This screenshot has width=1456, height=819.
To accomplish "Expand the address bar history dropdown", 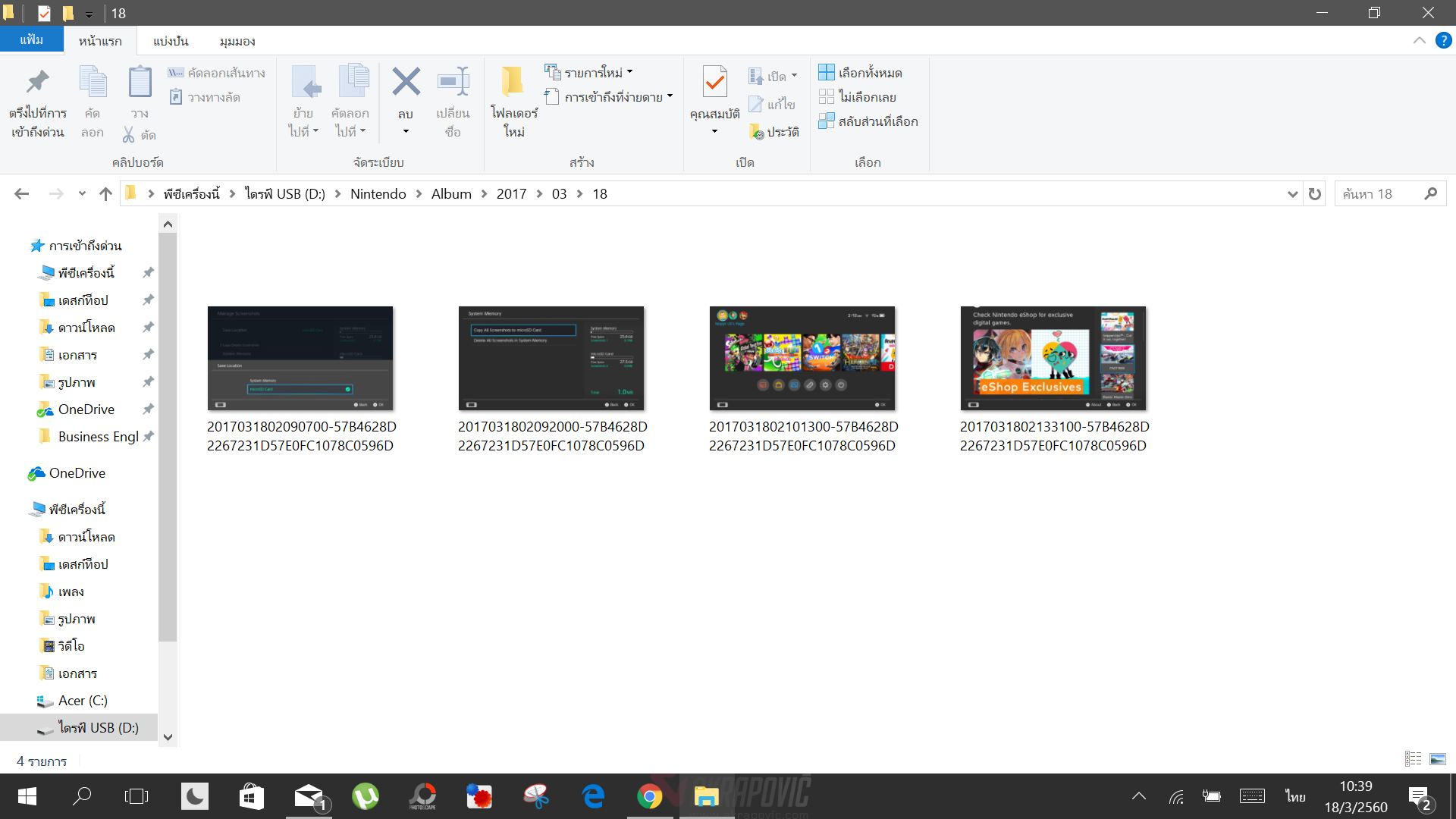I will click(1292, 194).
